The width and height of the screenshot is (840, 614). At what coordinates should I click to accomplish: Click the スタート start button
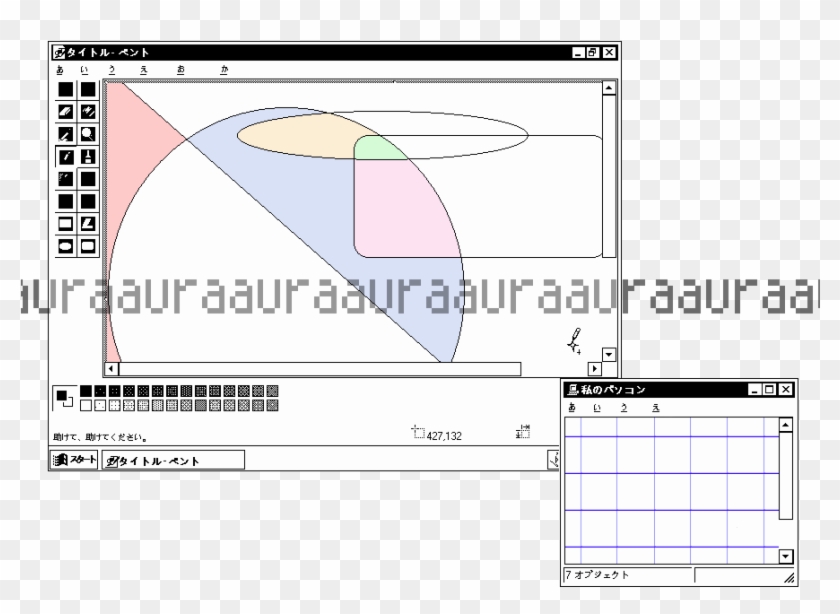click(76, 460)
